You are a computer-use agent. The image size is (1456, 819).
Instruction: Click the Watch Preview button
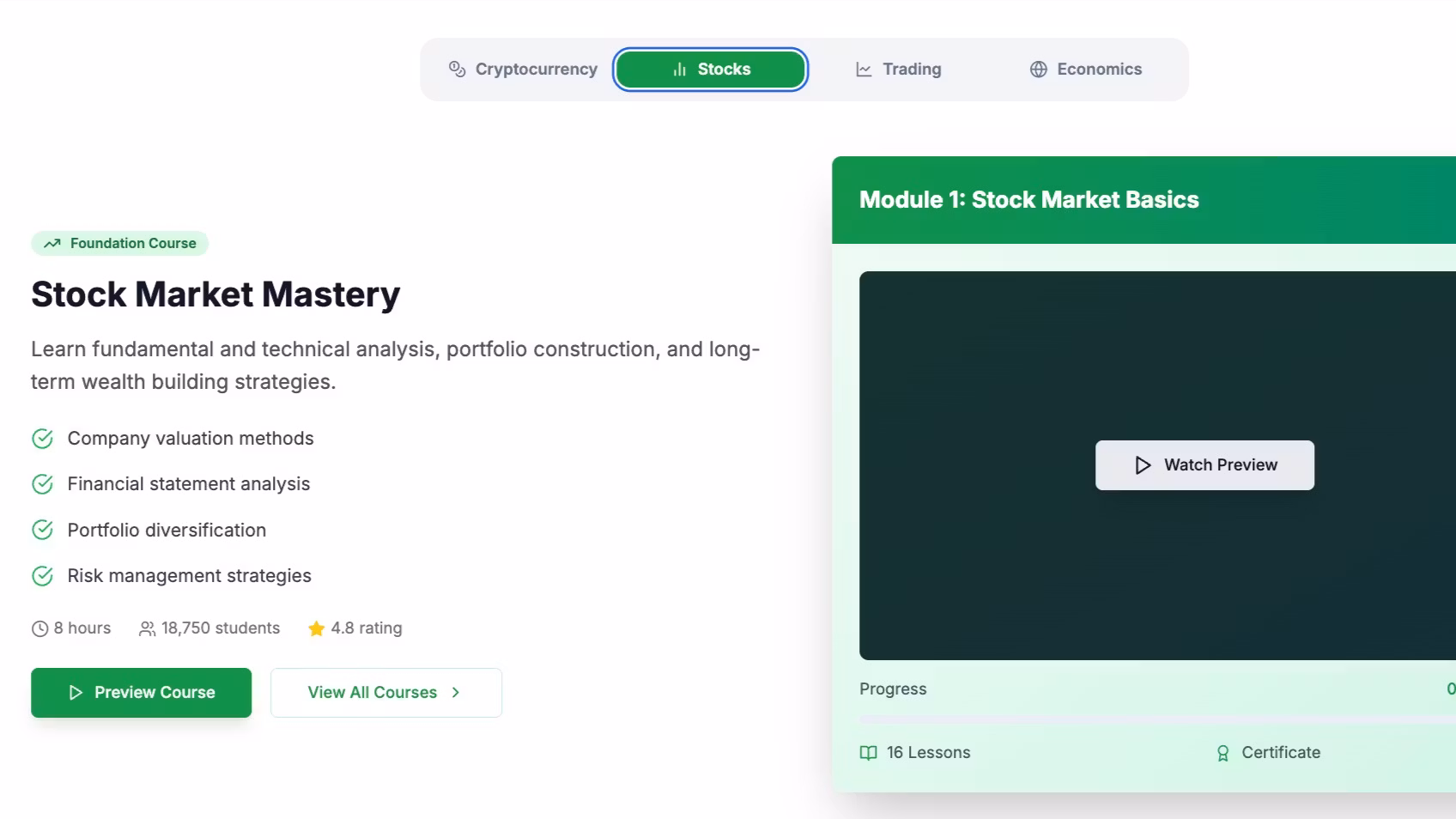coord(1204,465)
